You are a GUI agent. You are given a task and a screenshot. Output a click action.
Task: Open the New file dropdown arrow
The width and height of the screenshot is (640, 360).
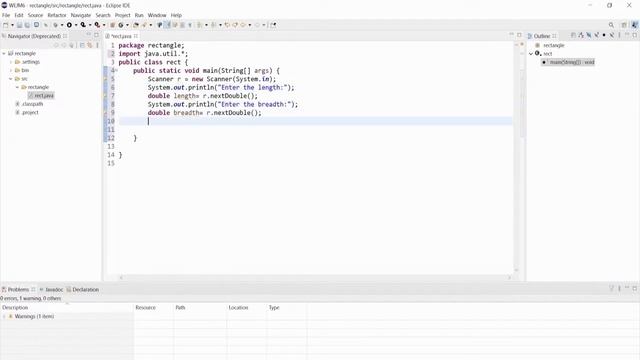point(12,25)
